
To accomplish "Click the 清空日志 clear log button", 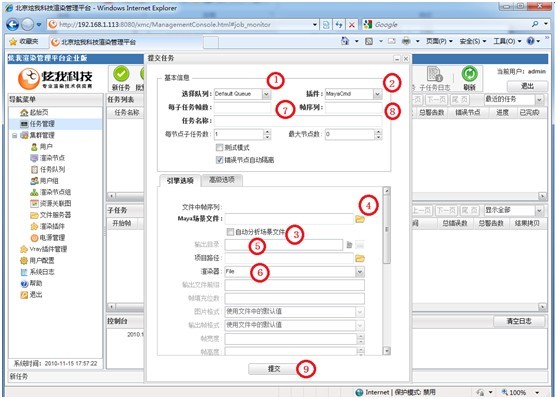I will click(519, 321).
